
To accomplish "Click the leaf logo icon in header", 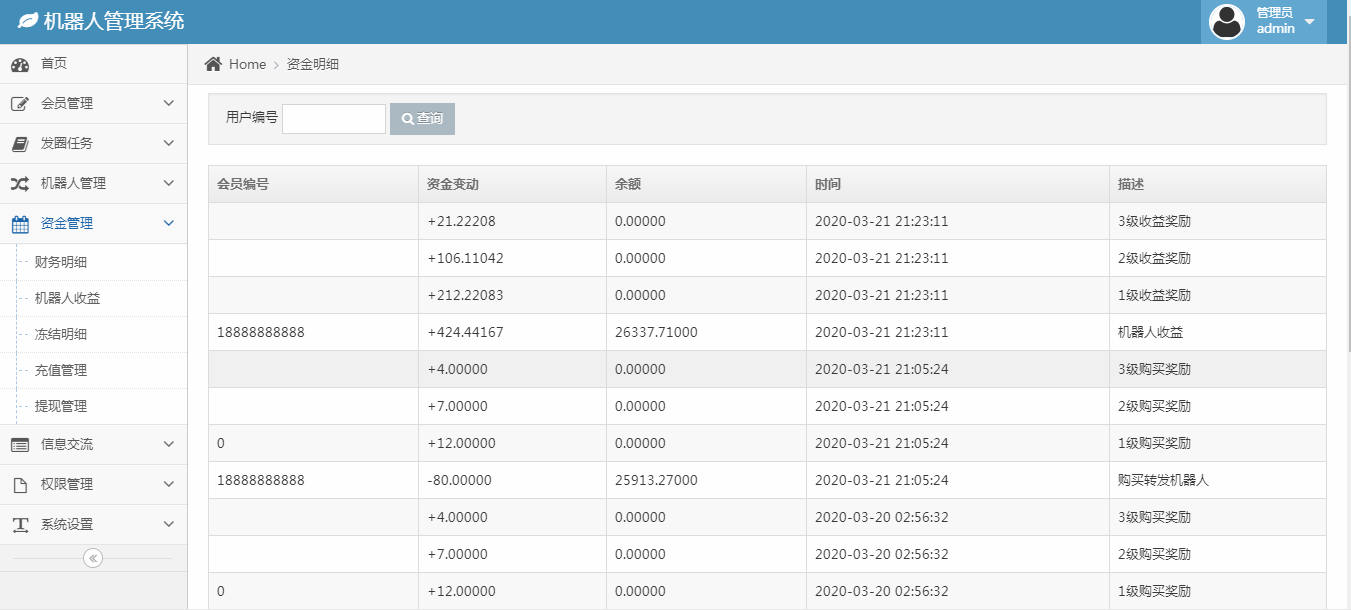I will coord(28,21).
